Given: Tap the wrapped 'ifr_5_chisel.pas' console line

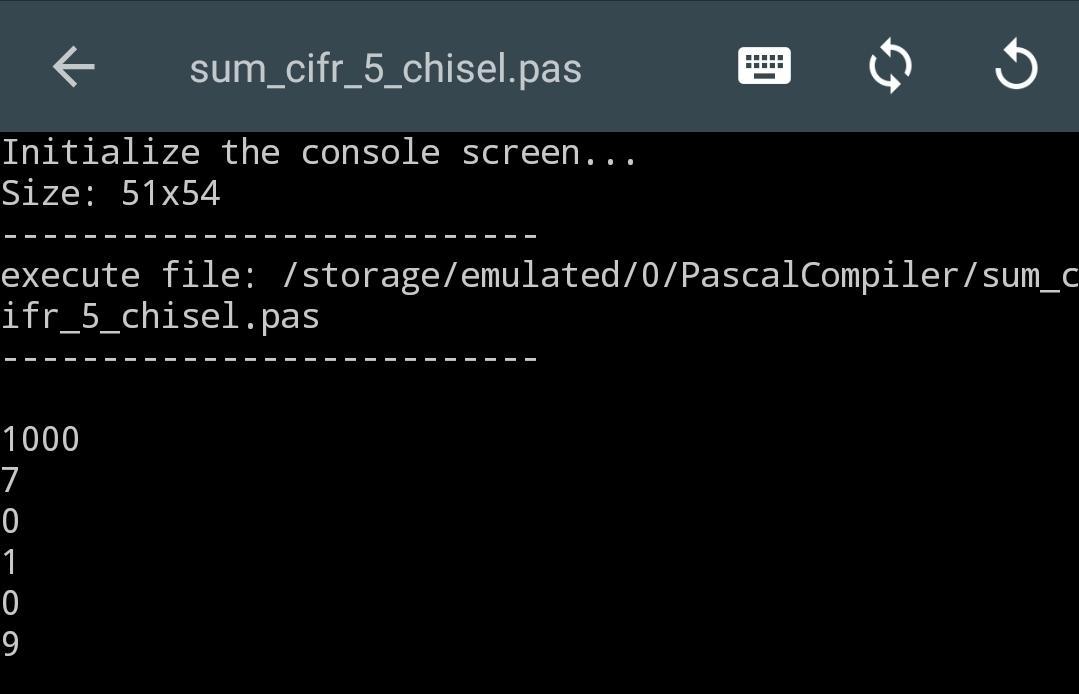Looking at the screenshot, I should (x=160, y=316).
